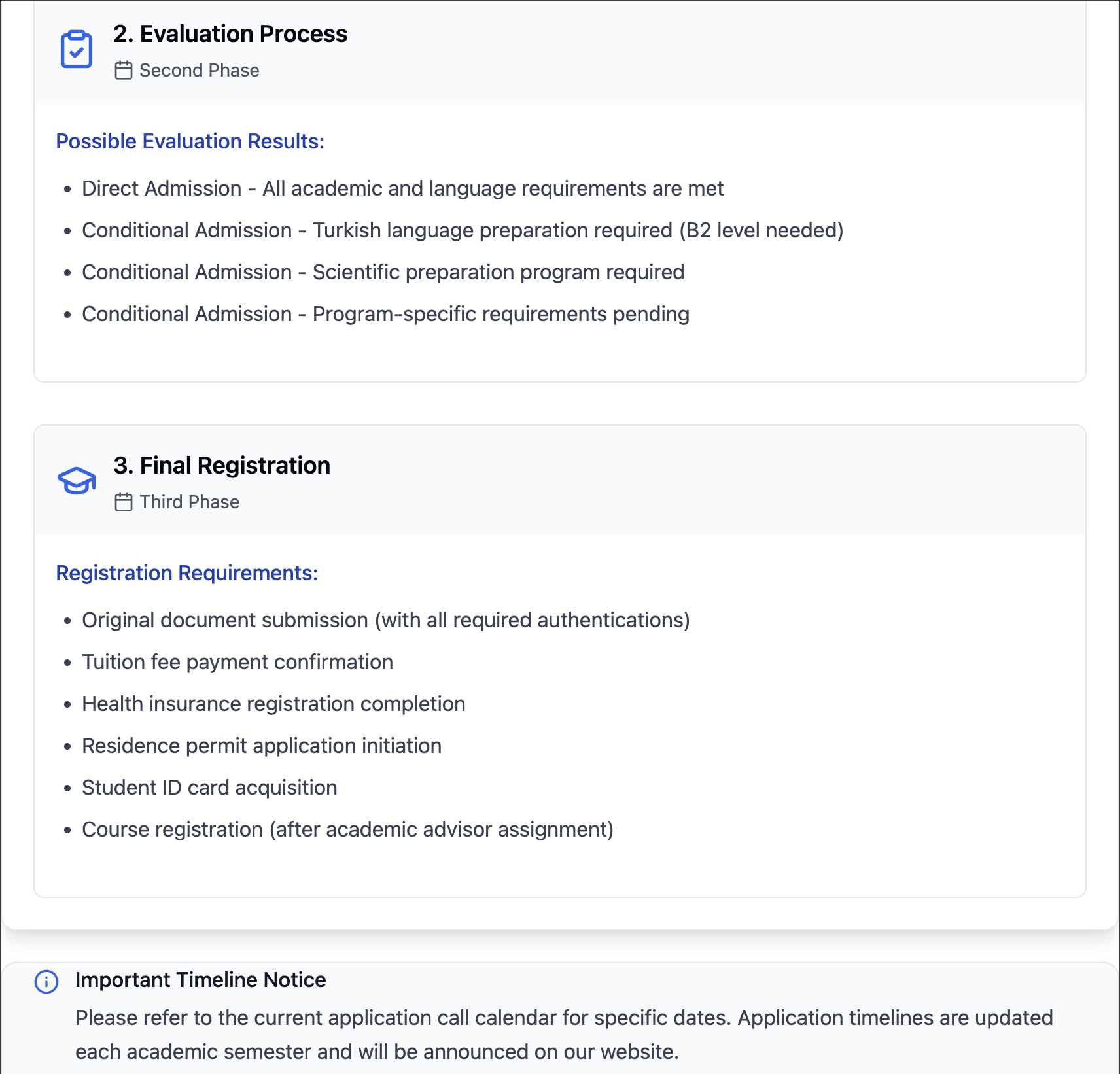Click the "Third Phase" label
This screenshot has height=1074, width=1120.
pos(189,502)
